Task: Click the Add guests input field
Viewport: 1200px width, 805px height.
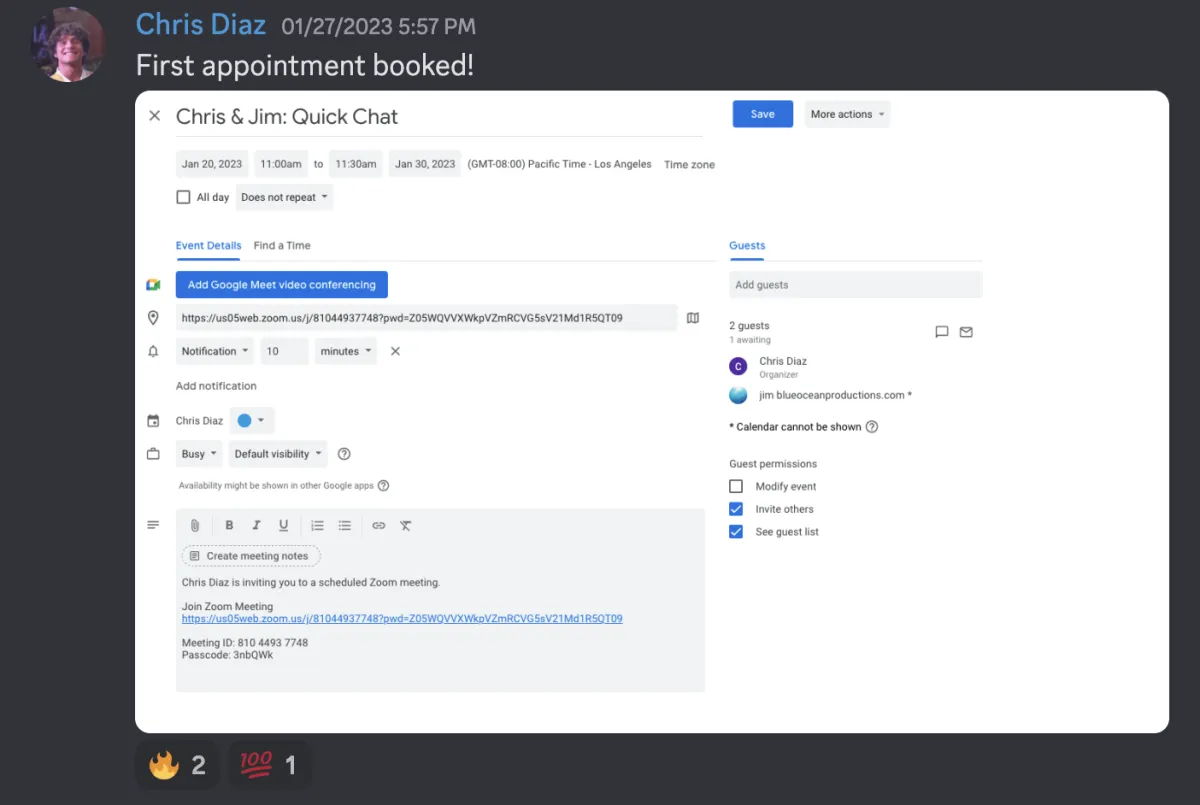Action: tap(856, 285)
